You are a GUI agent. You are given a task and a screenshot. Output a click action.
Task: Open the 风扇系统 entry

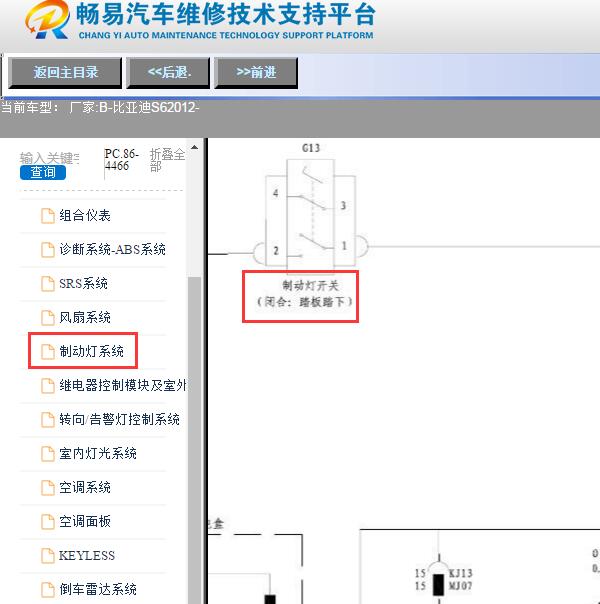[85, 318]
